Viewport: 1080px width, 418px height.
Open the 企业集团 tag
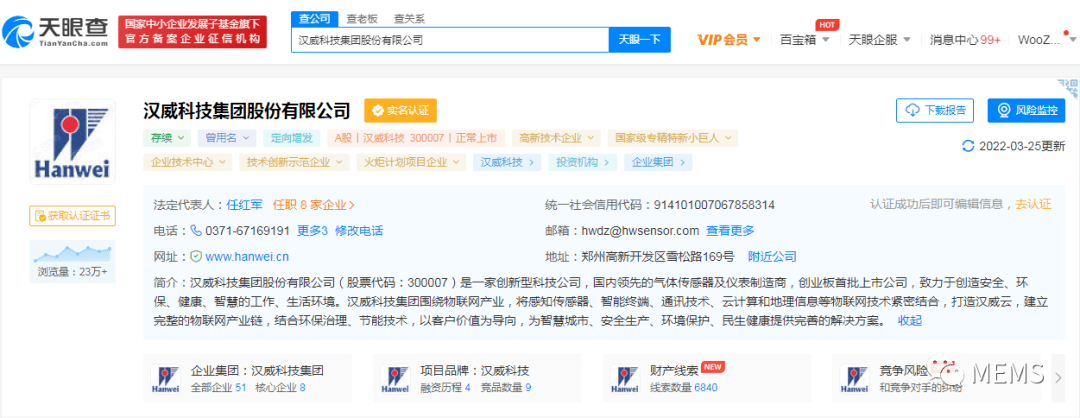(658, 163)
